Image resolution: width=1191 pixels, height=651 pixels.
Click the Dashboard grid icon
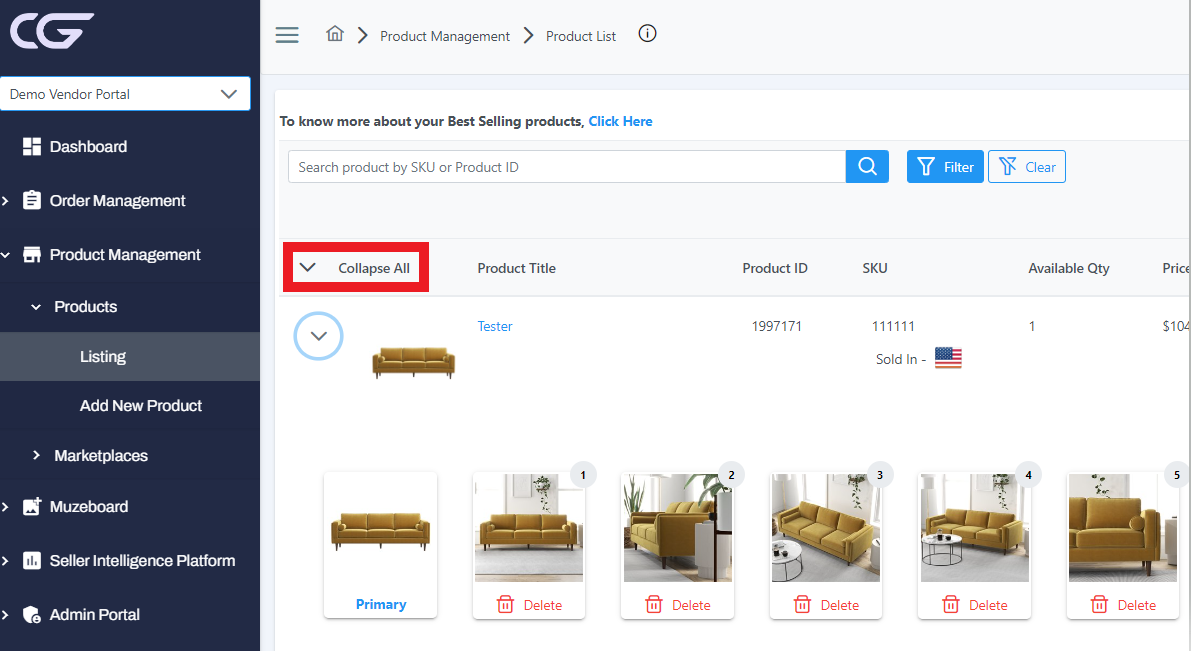(x=32, y=147)
